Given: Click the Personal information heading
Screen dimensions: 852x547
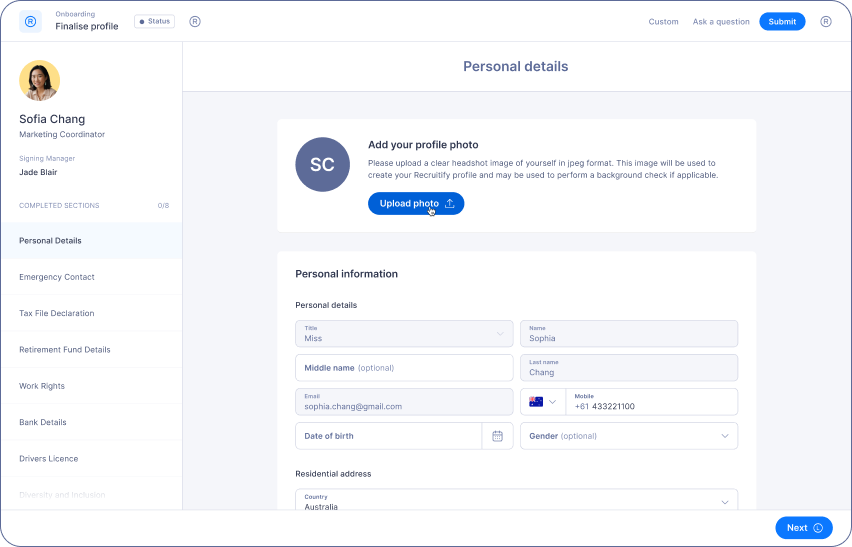Looking at the screenshot, I should [x=346, y=274].
